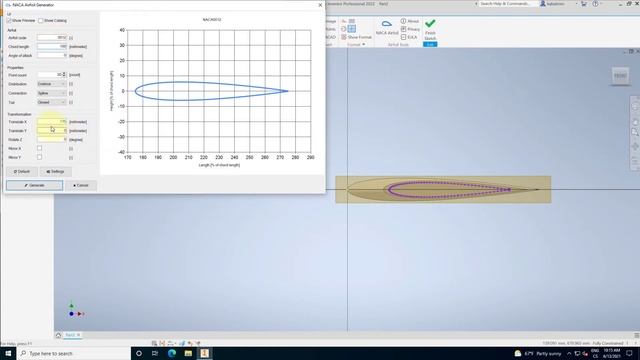This screenshot has height=360, width=640.
Task: Open the EULA item in Airfoil Tools
Action: (409, 37)
